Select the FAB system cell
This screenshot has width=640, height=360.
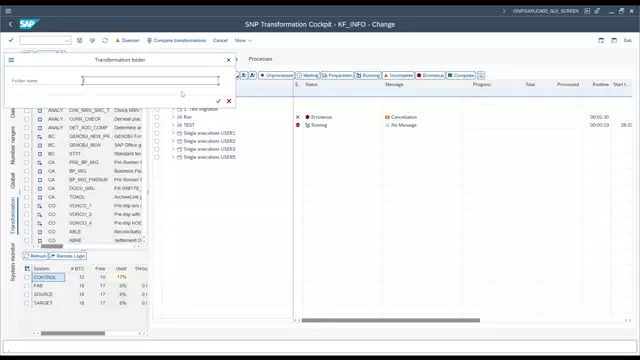tap(48, 286)
